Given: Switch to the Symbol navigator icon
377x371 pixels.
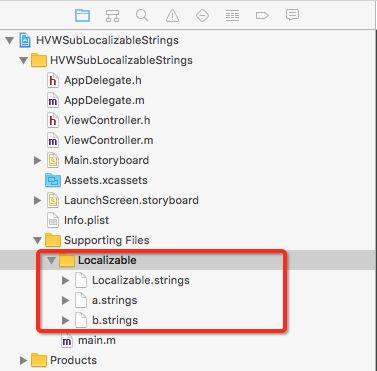Looking at the screenshot, I should [x=112, y=15].
